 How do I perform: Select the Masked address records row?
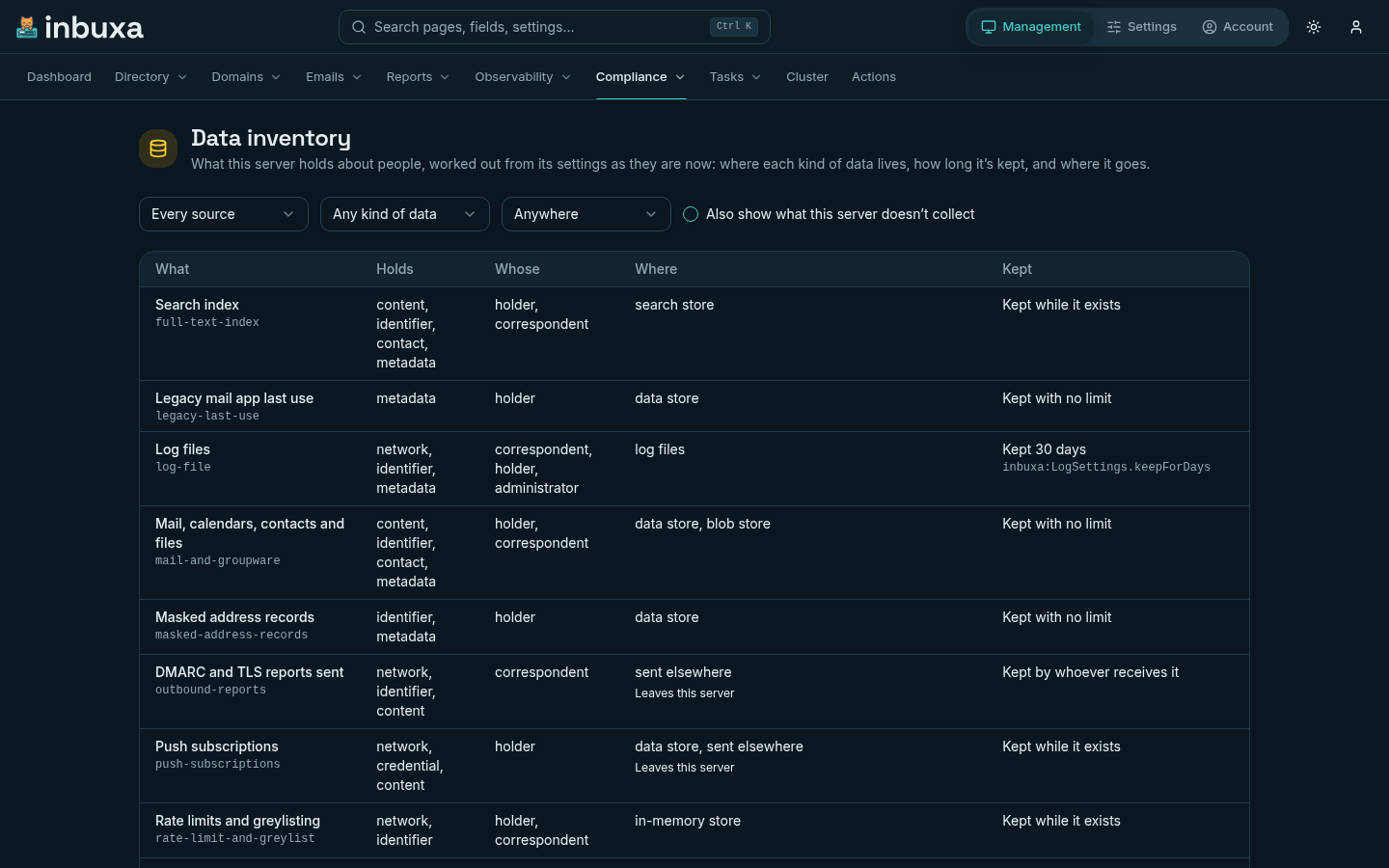point(694,627)
